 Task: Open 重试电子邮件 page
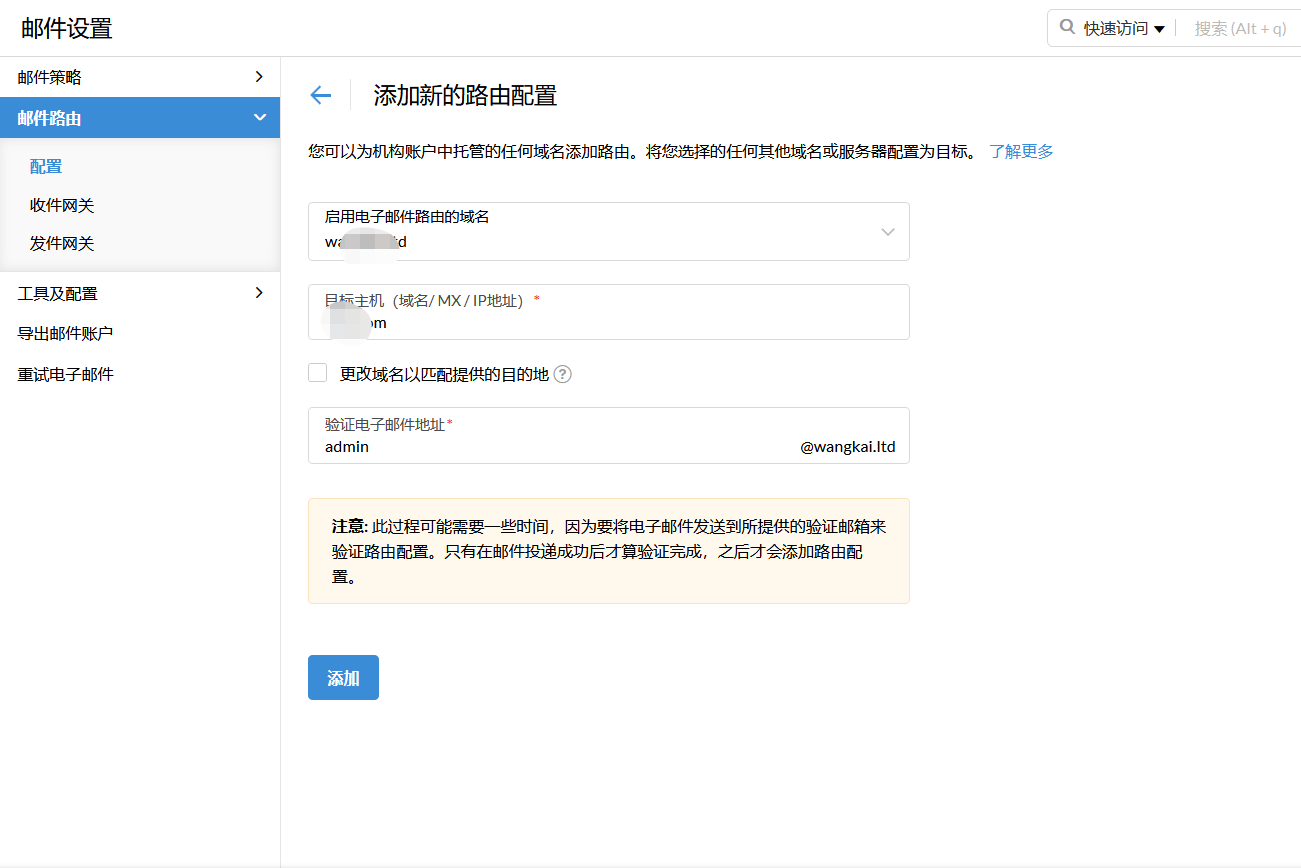[x=65, y=374]
